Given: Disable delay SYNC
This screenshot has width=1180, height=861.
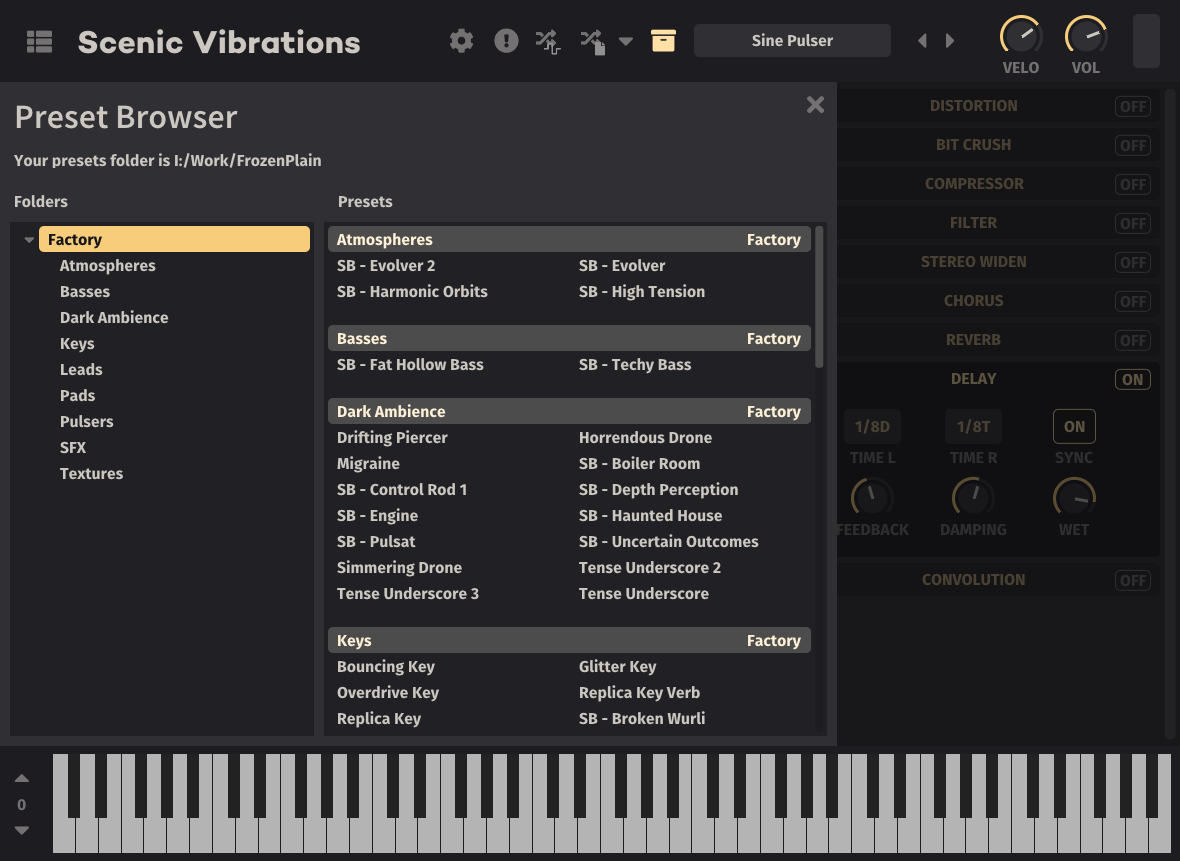Looking at the screenshot, I should 1074,426.
